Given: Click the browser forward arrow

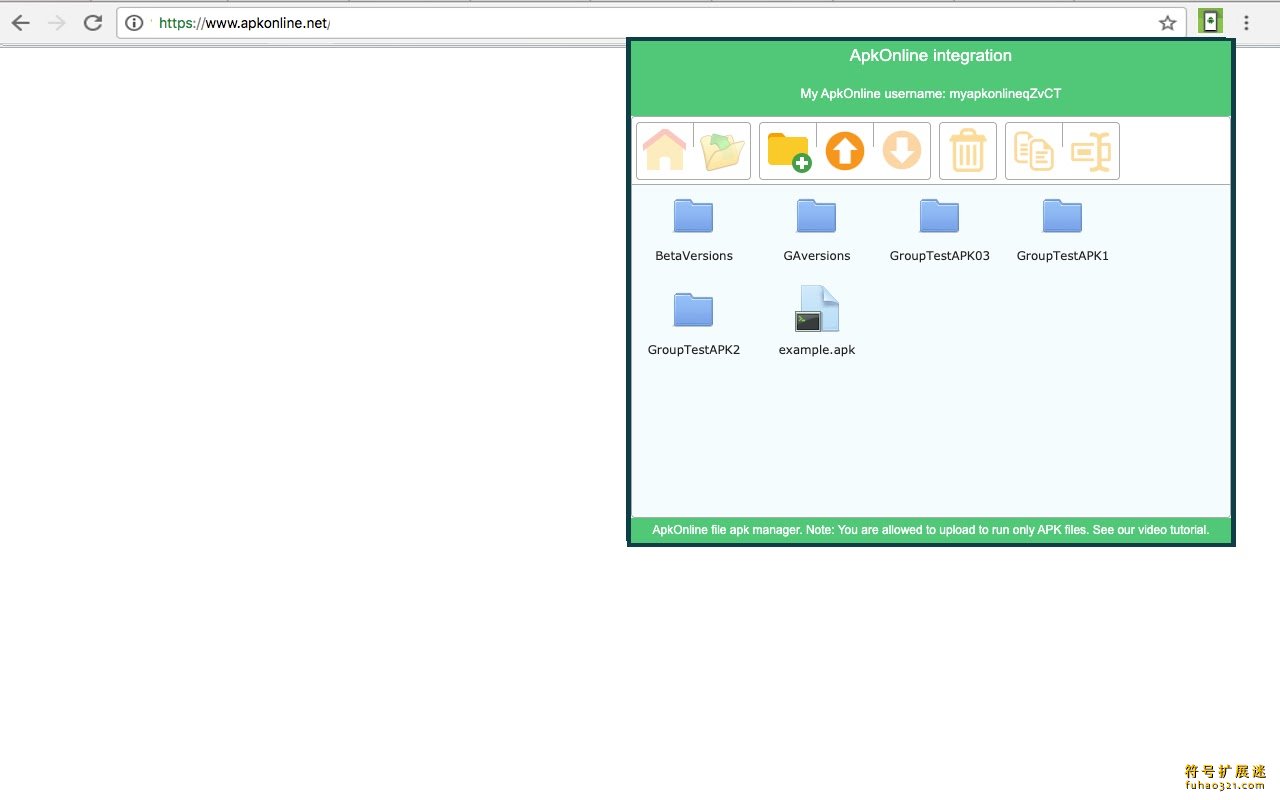Looking at the screenshot, I should point(56,22).
